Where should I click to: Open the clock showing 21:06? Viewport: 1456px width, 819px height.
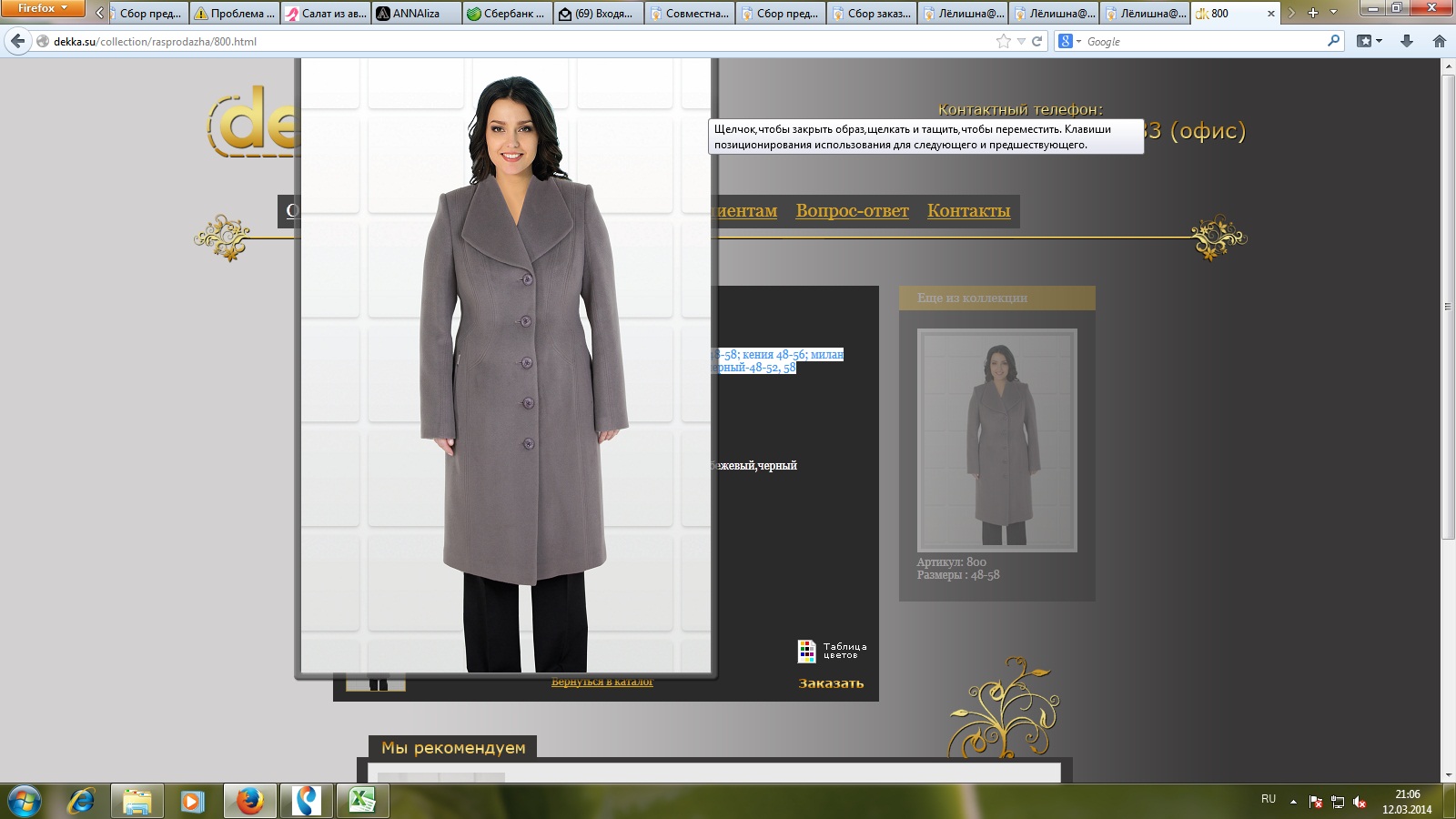[1407, 802]
